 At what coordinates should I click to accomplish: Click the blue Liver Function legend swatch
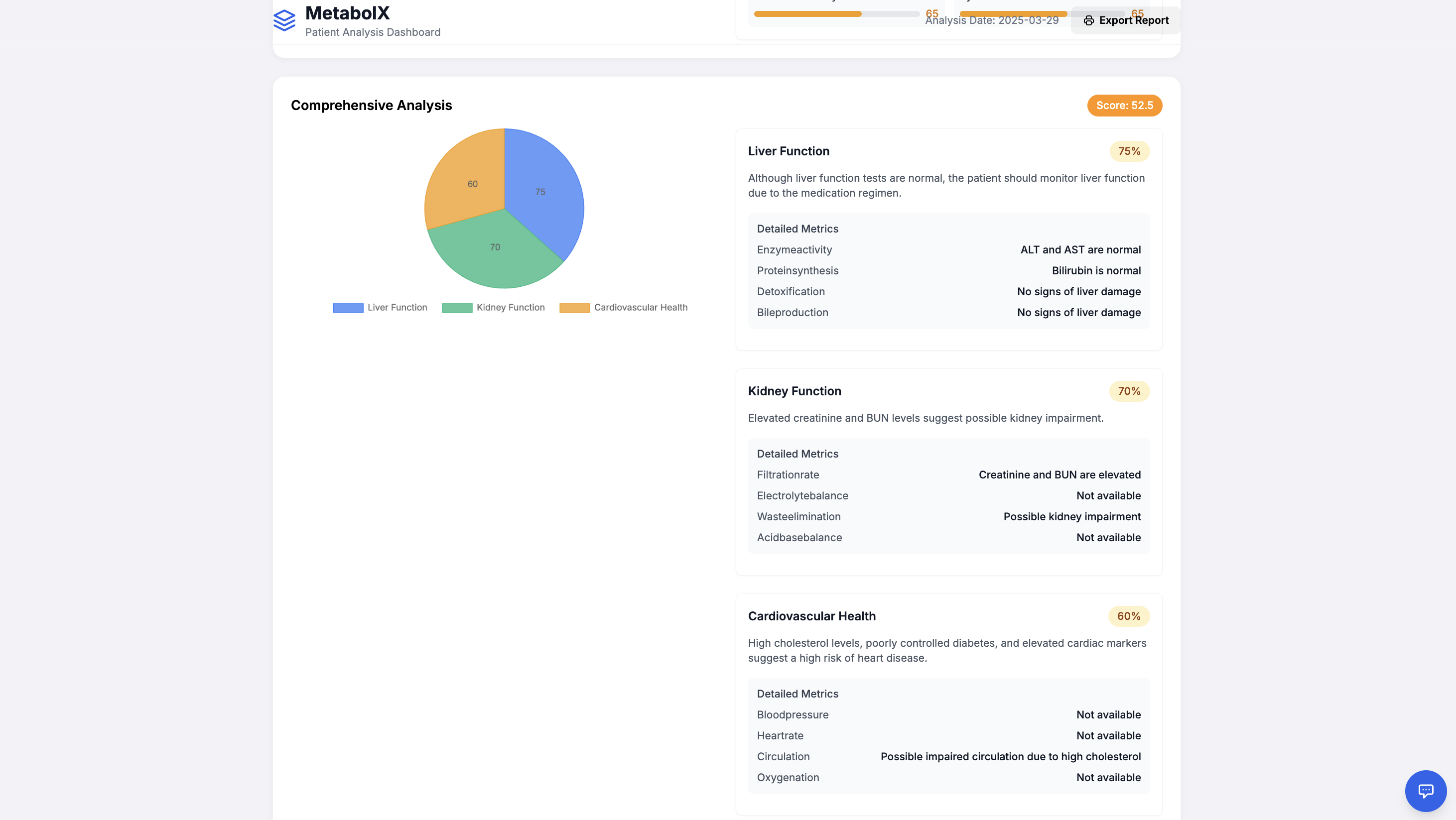pyautogui.click(x=348, y=308)
